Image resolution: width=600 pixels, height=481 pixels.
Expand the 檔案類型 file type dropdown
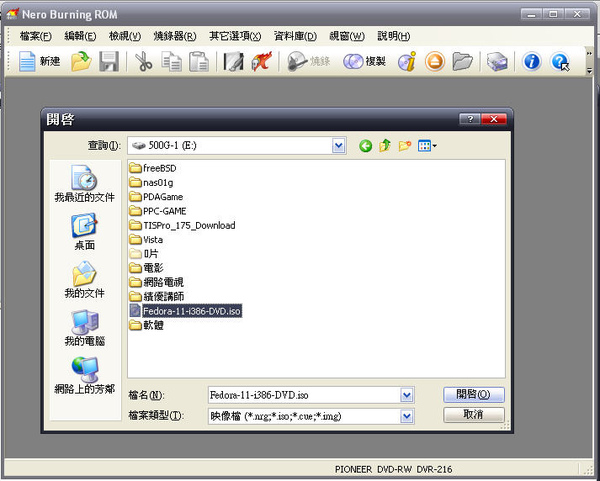click(x=407, y=416)
